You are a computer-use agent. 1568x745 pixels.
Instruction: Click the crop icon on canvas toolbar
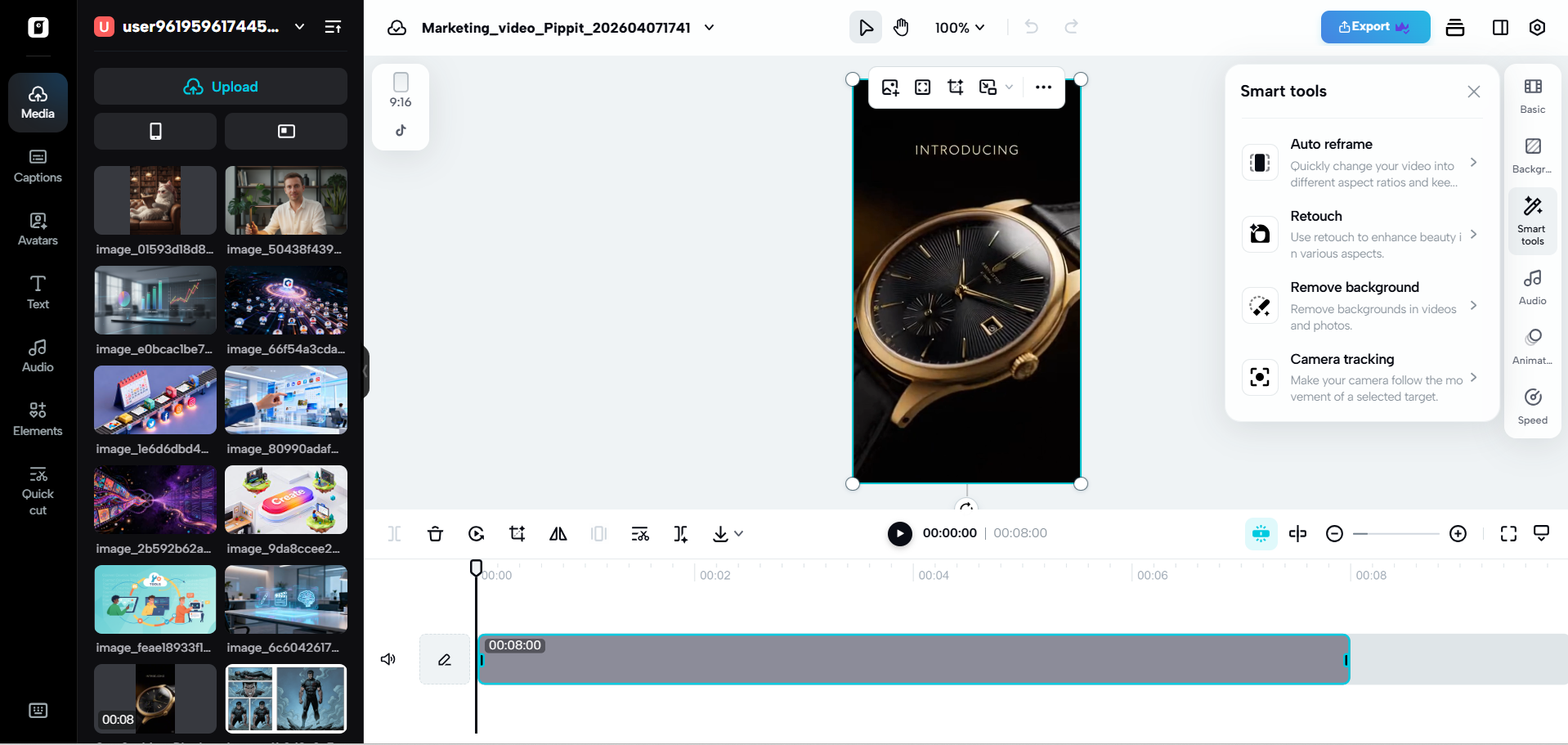tap(956, 88)
